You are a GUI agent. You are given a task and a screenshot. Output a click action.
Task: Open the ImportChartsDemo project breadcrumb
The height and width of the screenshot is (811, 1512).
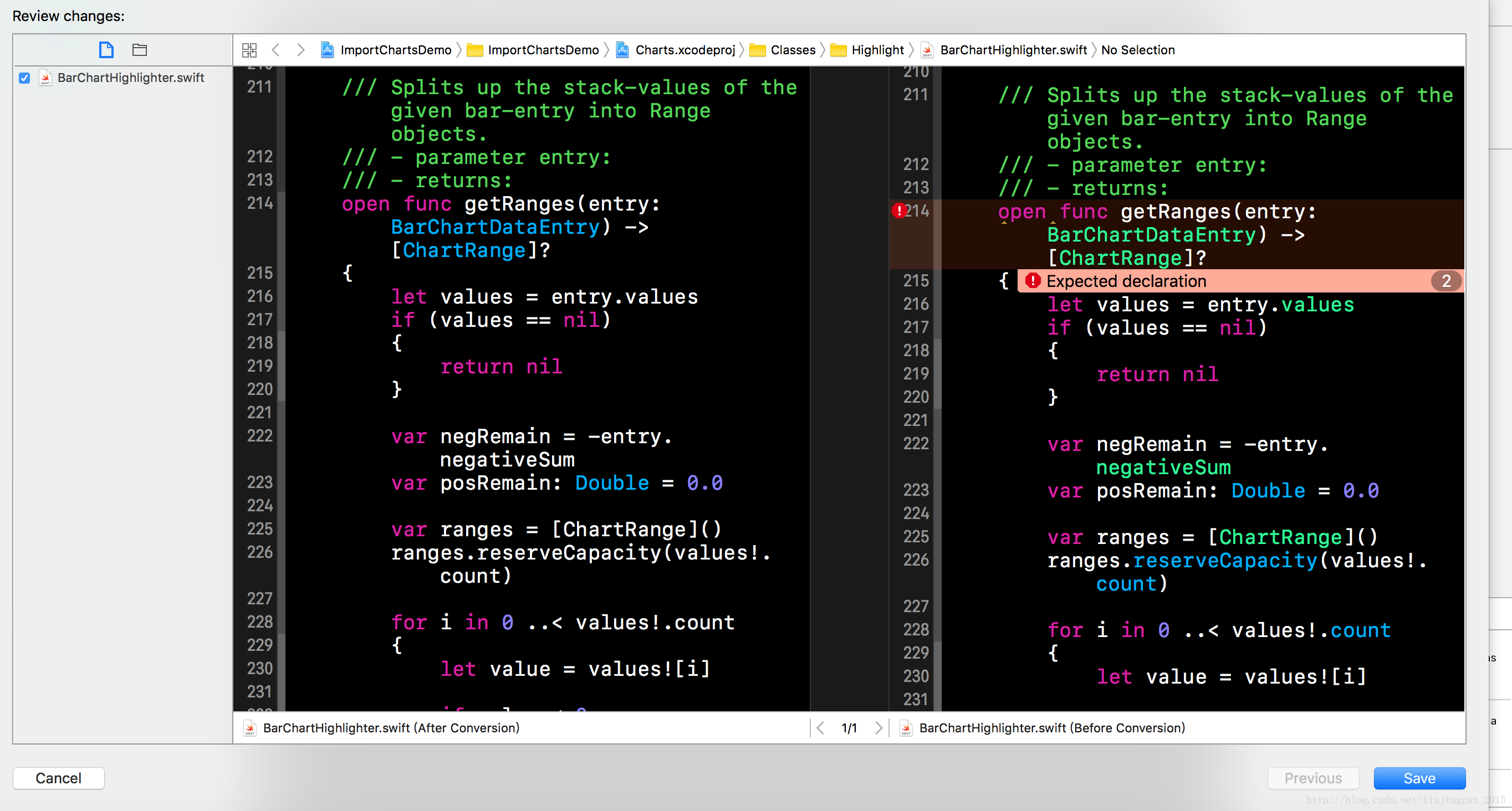(386, 50)
